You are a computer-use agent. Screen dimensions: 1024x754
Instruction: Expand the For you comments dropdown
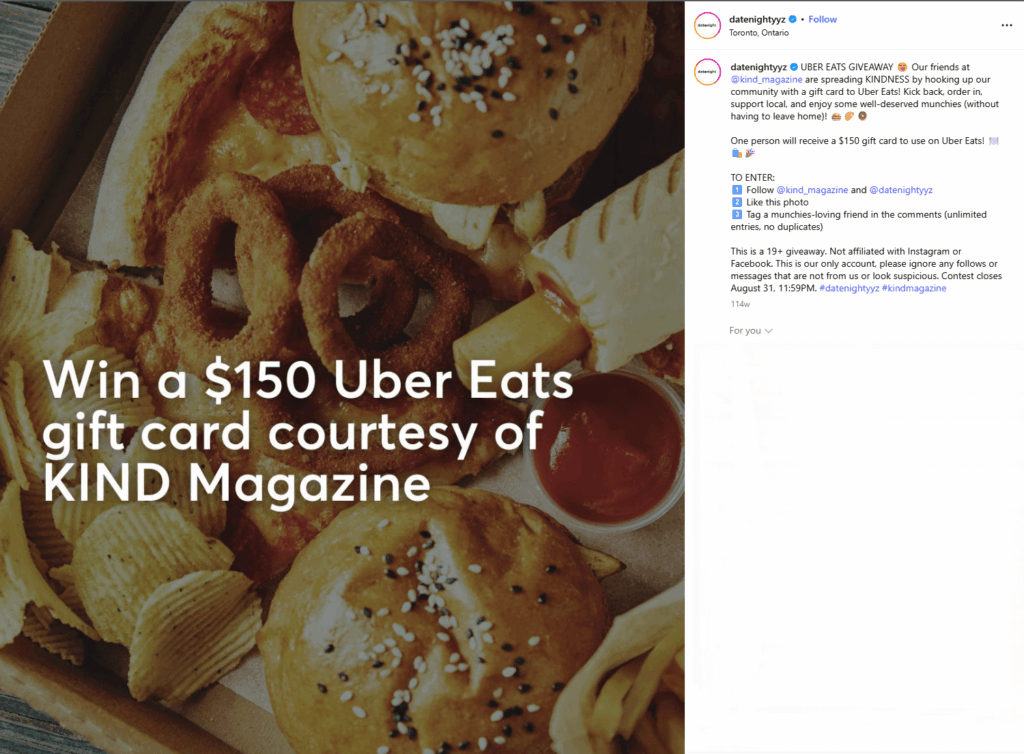coord(751,330)
